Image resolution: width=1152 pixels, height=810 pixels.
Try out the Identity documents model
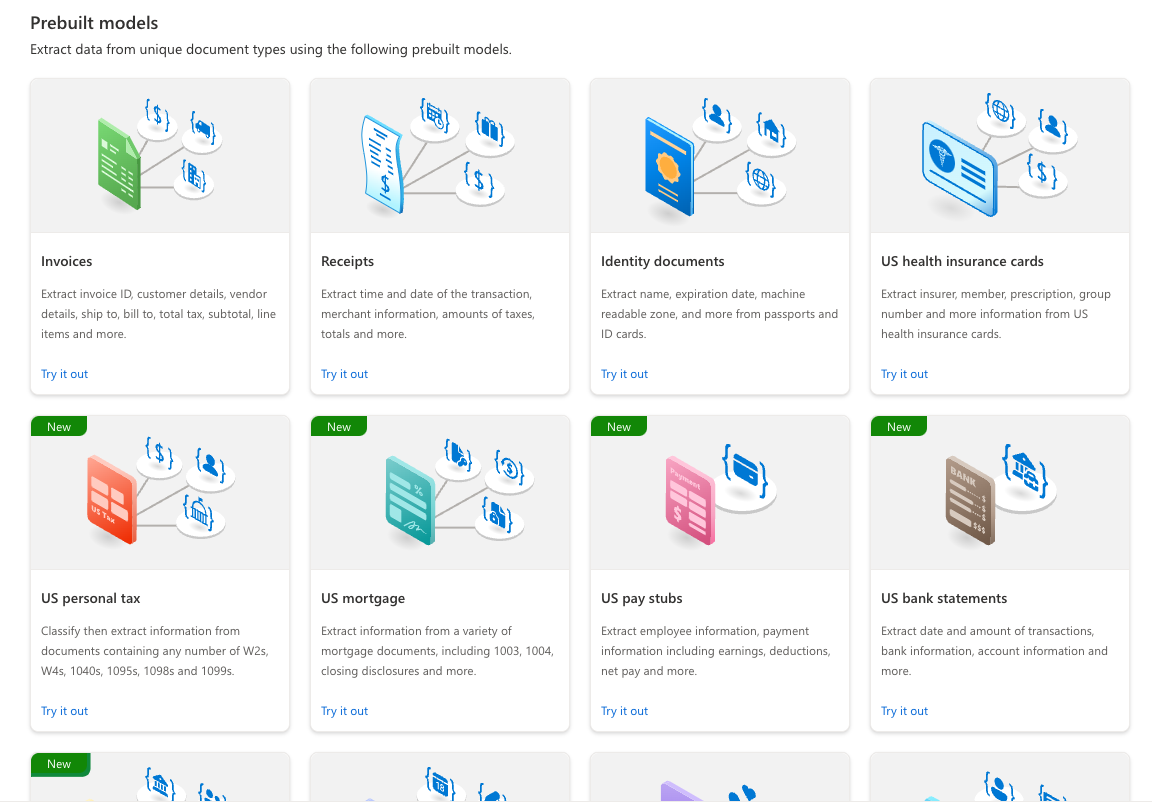tap(624, 373)
